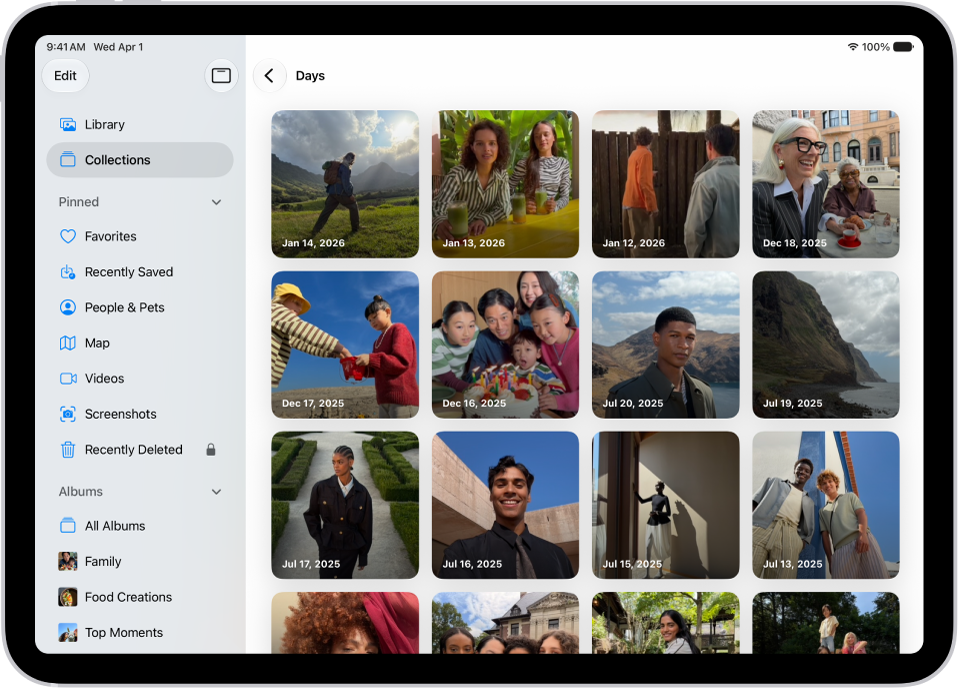The width and height of the screenshot is (960, 690).
Task: Click the Map icon in sidebar
Action: pos(68,343)
